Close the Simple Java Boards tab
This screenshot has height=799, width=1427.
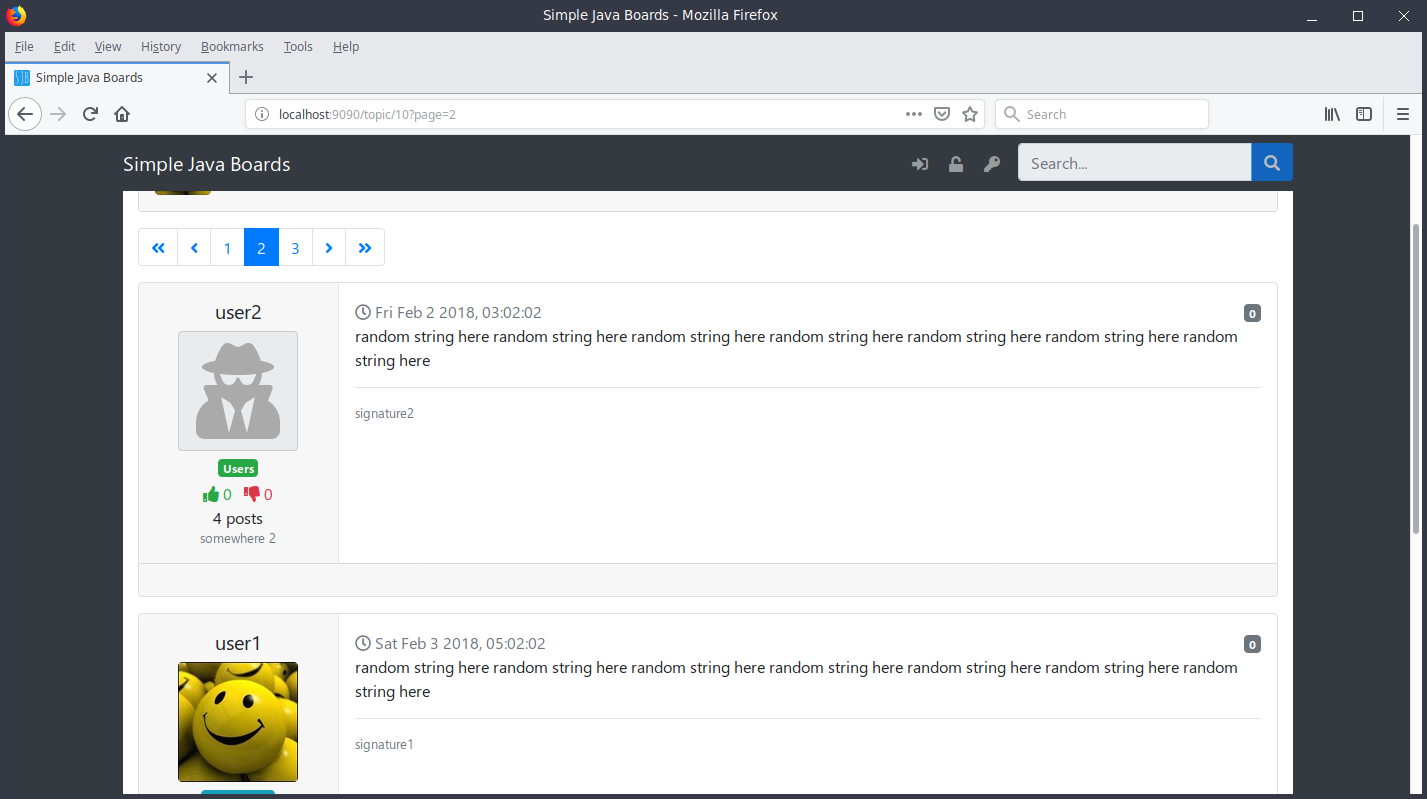[212, 77]
